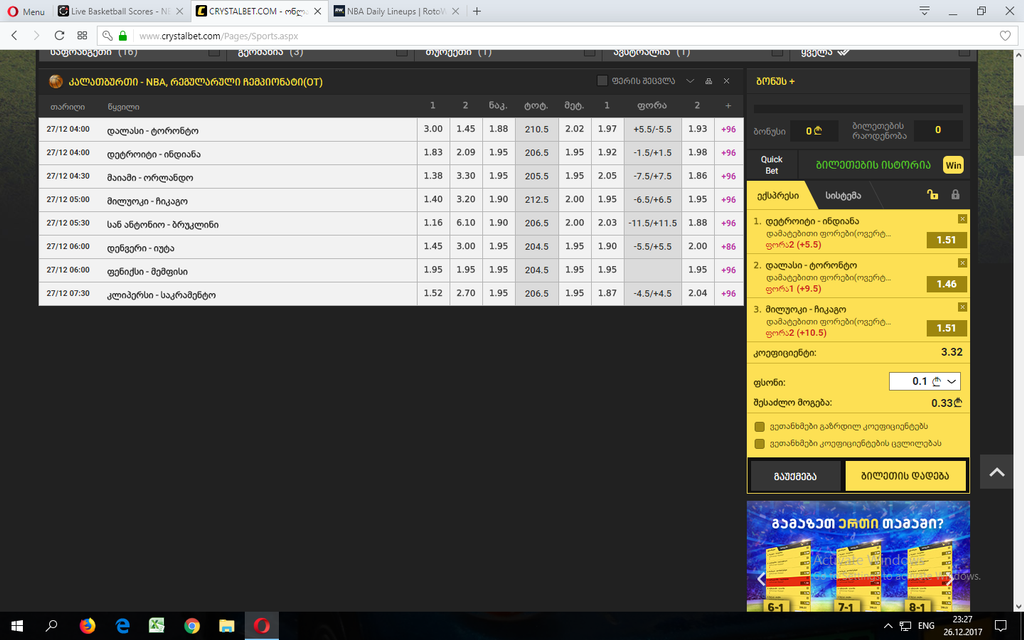
Task: Click the green padlock security icon
Action: [123, 36]
